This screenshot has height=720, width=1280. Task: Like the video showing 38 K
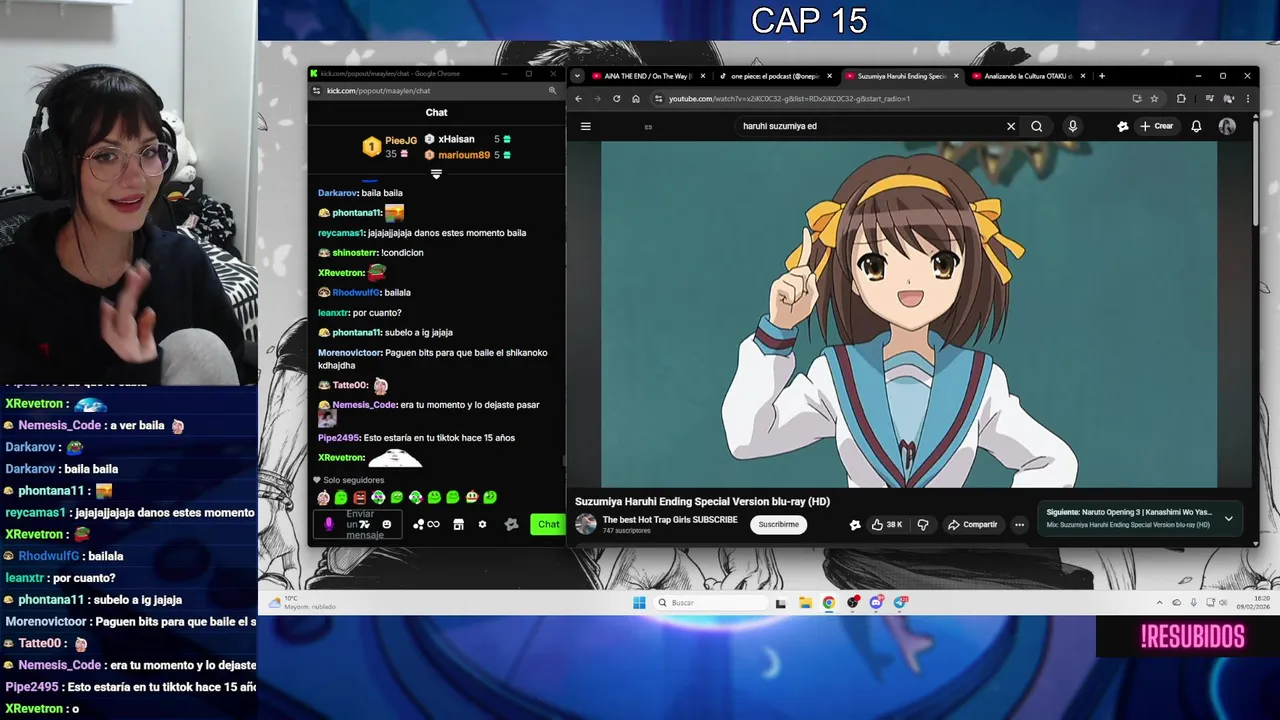pyautogui.click(x=887, y=524)
